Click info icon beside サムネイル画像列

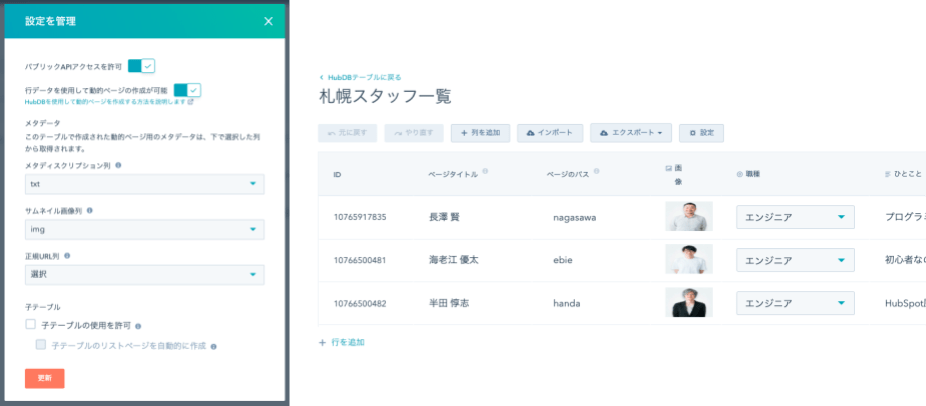pos(90,211)
